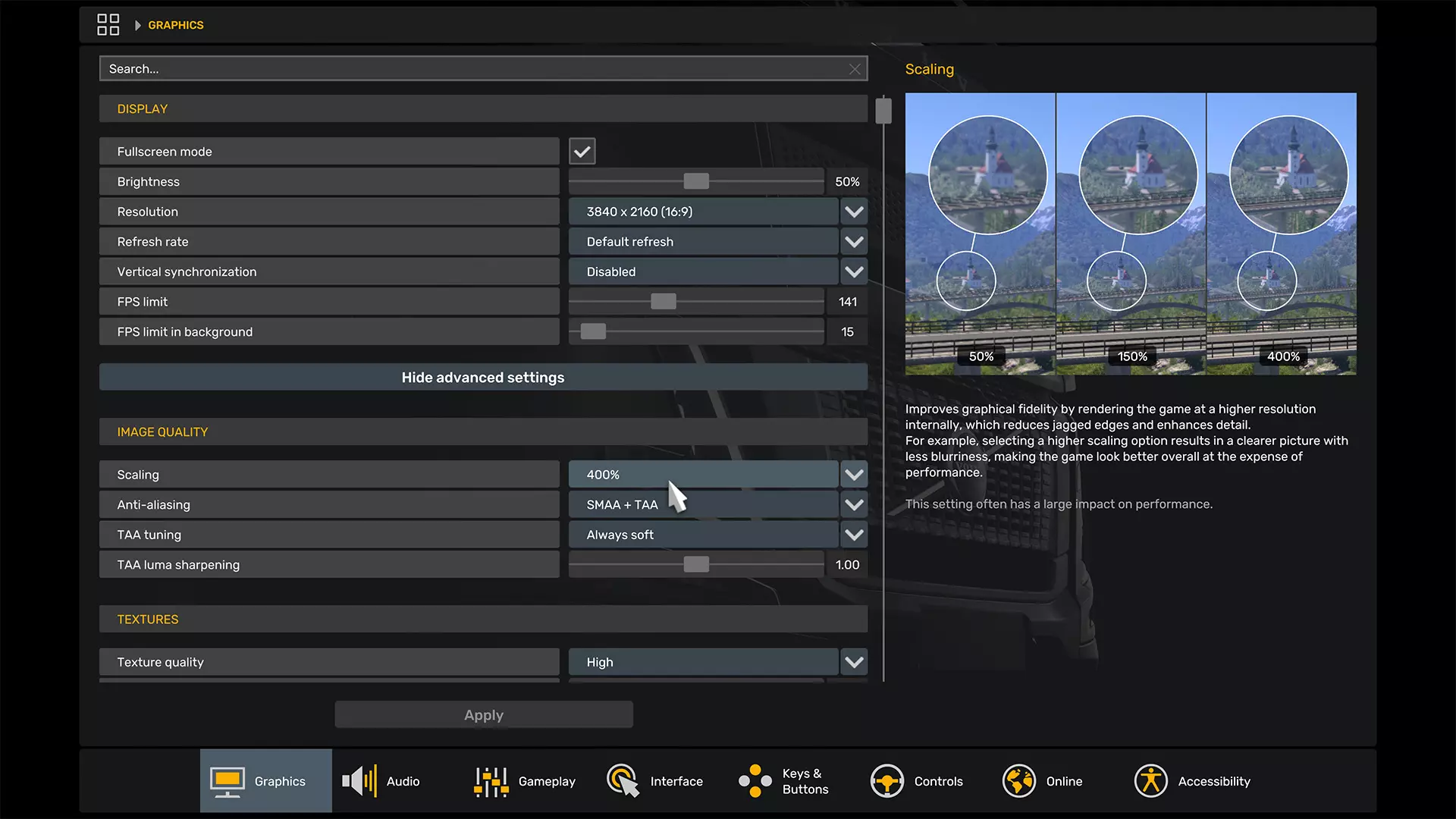Select the Interface cursor icon
Screen dimensions: 1456x819
click(623, 781)
